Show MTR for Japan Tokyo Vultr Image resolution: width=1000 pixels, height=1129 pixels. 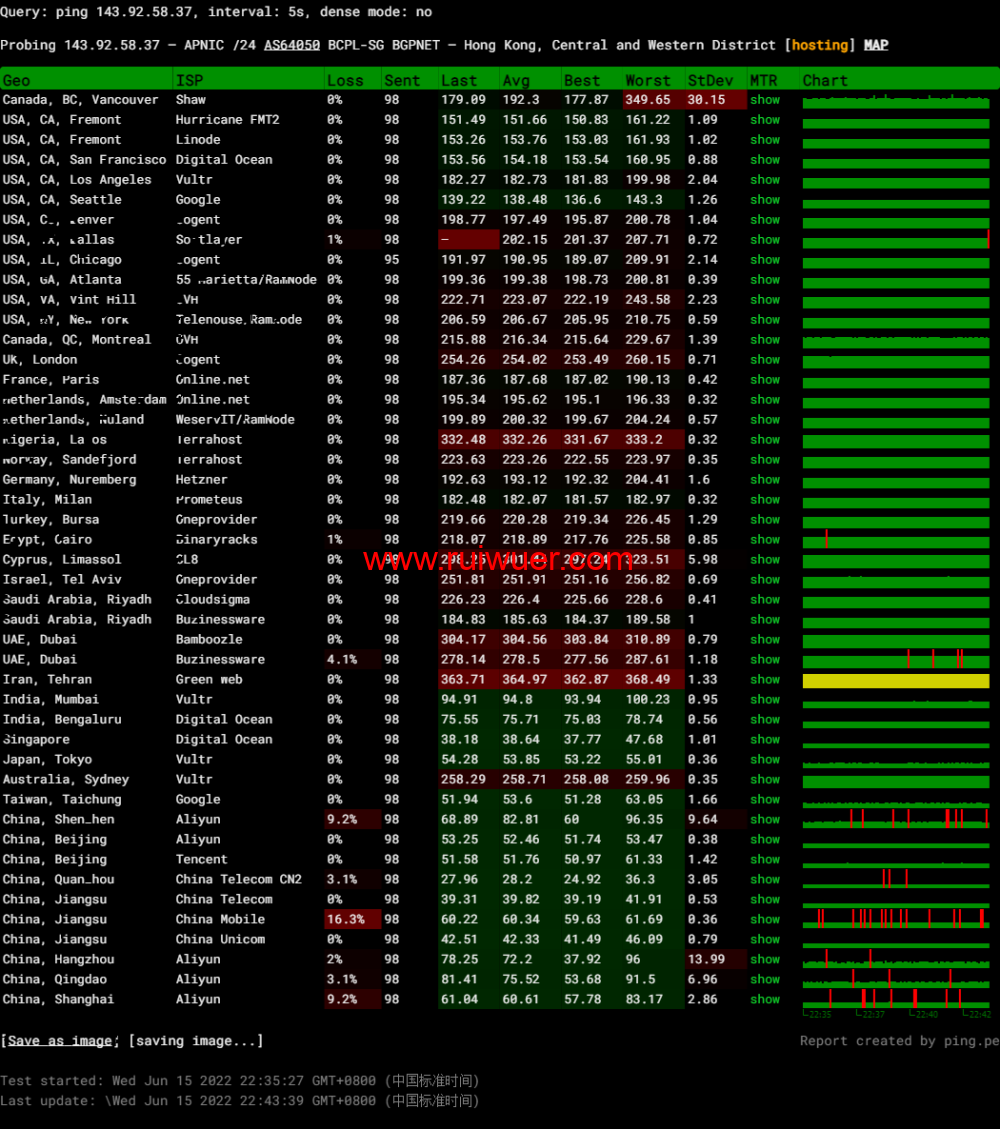tap(765, 760)
